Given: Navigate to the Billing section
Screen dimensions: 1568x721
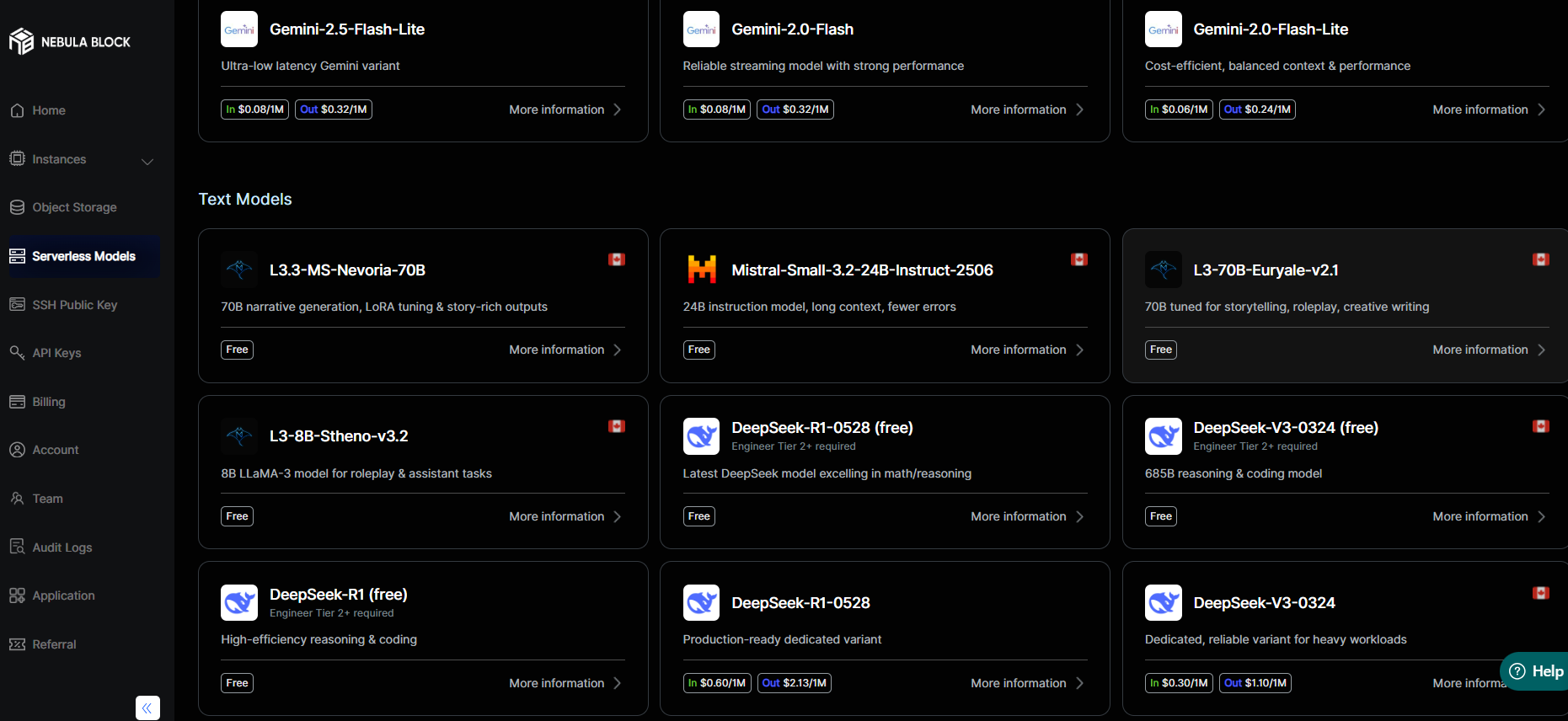Looking at the screenshot, I should pos(48,402).
